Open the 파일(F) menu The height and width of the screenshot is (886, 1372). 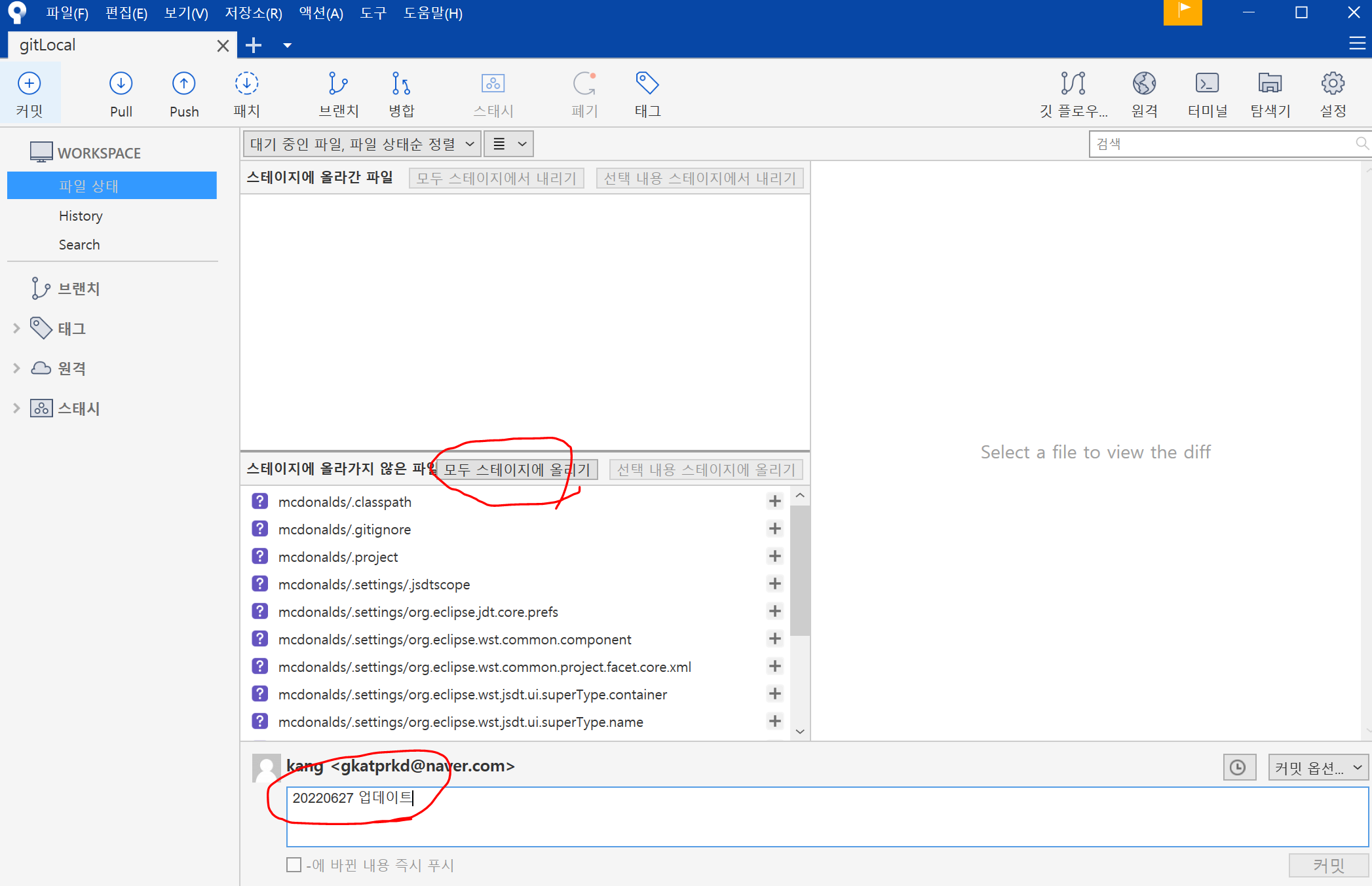click(x=67, y=13)
